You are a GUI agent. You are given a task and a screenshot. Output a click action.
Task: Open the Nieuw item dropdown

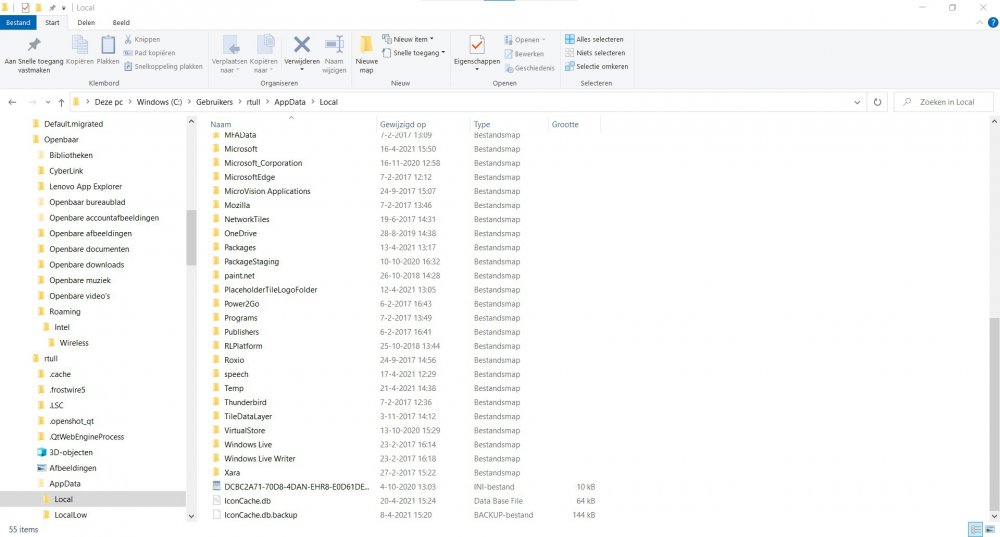tap(412, 40)
